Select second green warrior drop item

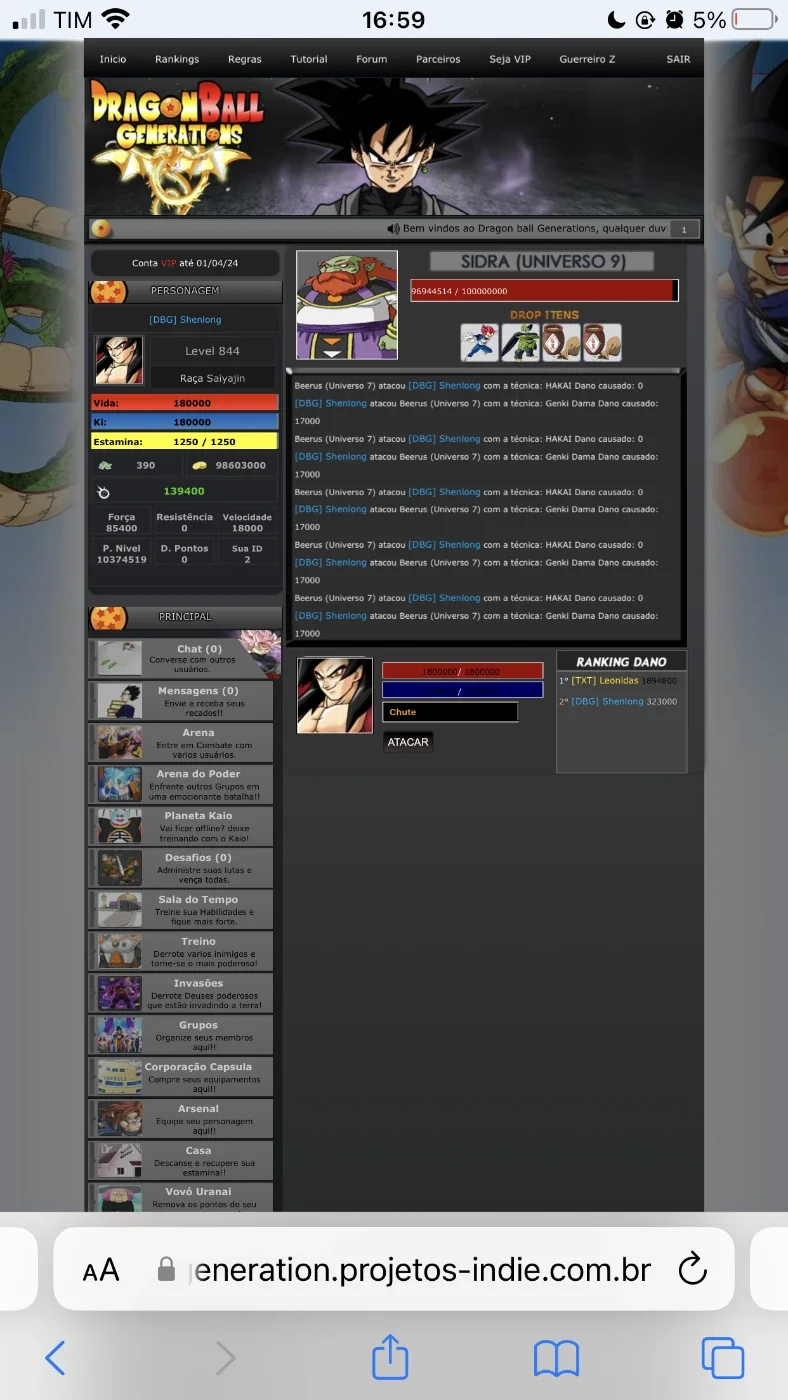click(x=520, y=342)
